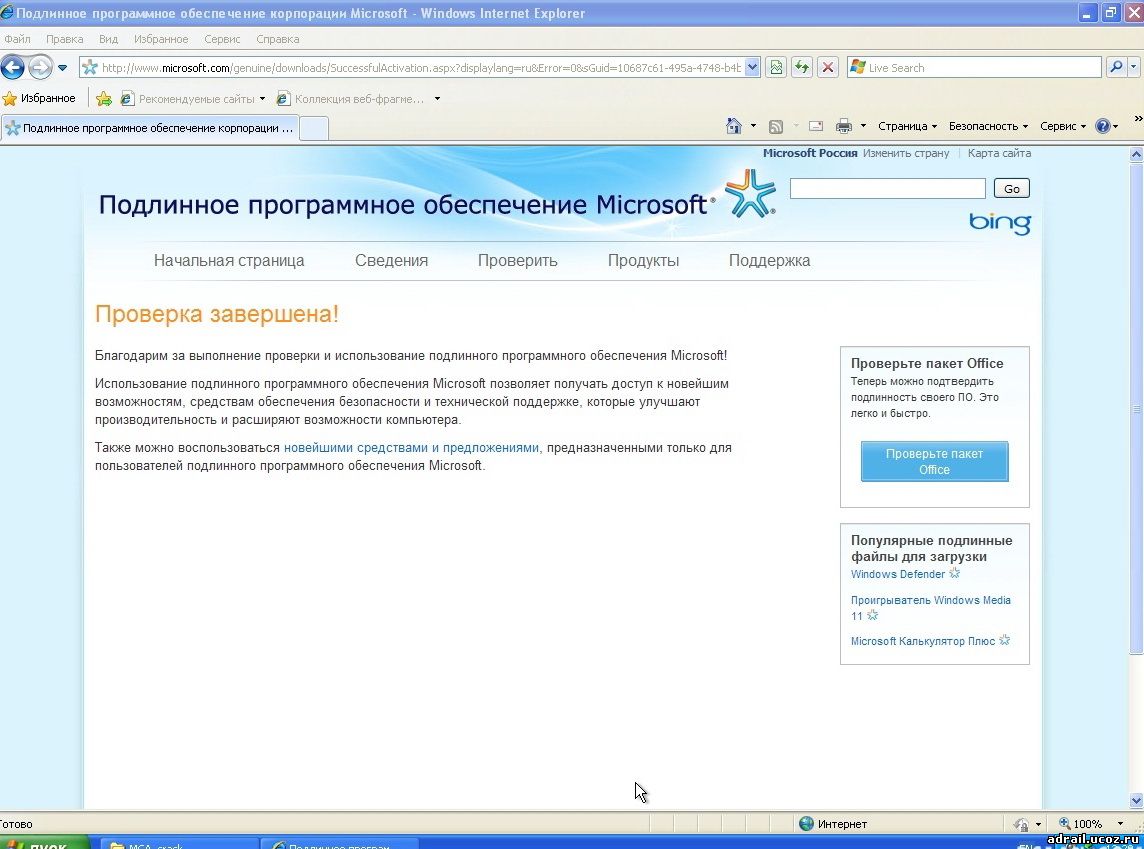Open the Справка menu

coord(277,39)
